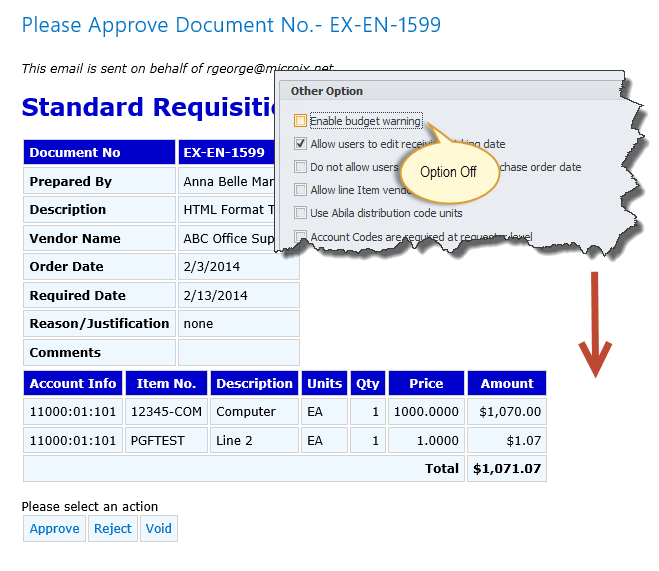Void the requisition document
This screenshot has width=659, height=571.
[158, 528]
